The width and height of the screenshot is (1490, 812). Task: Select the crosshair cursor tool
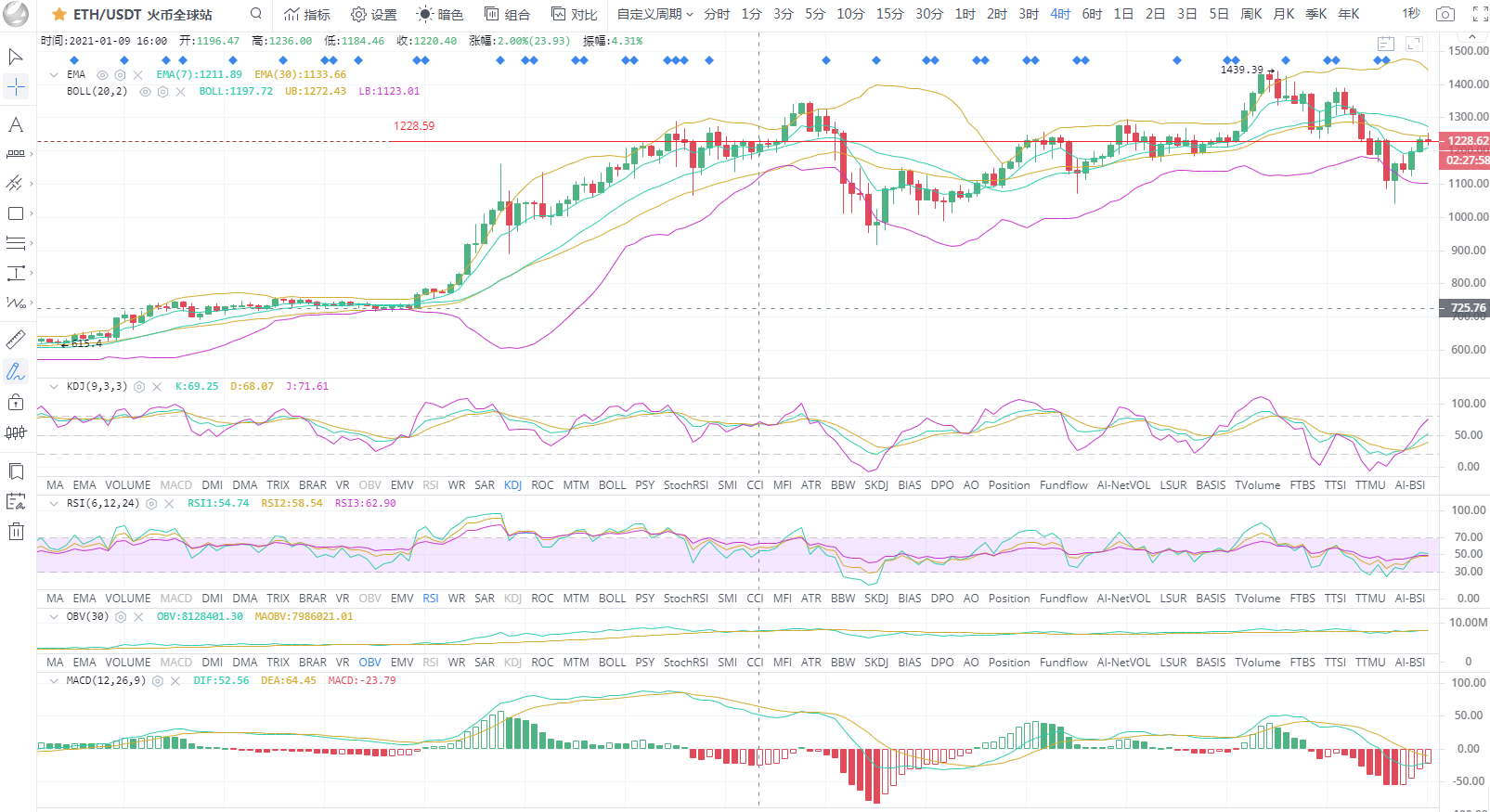pyautogui.click(x=16, y=87)
